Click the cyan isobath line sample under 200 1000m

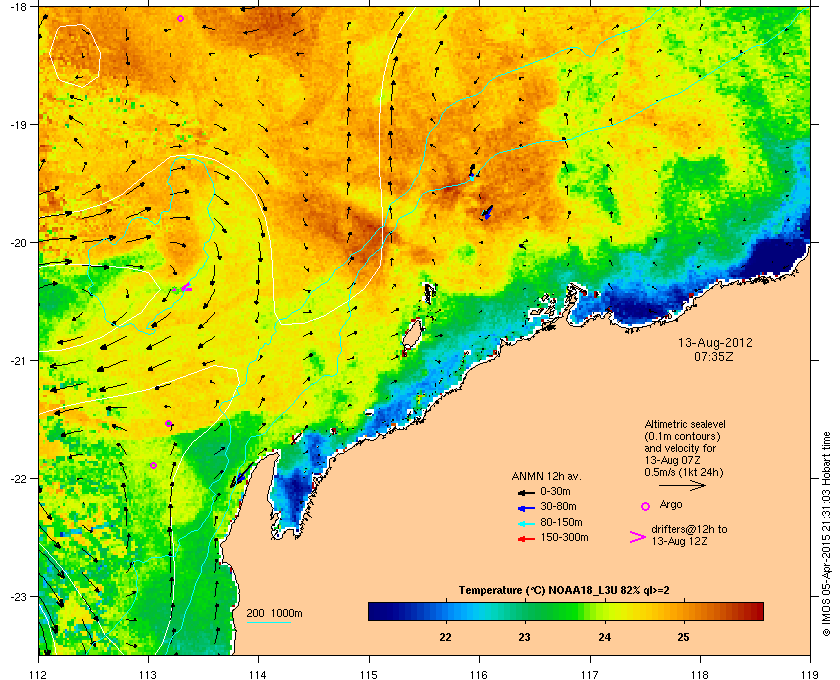pos(269,623)
